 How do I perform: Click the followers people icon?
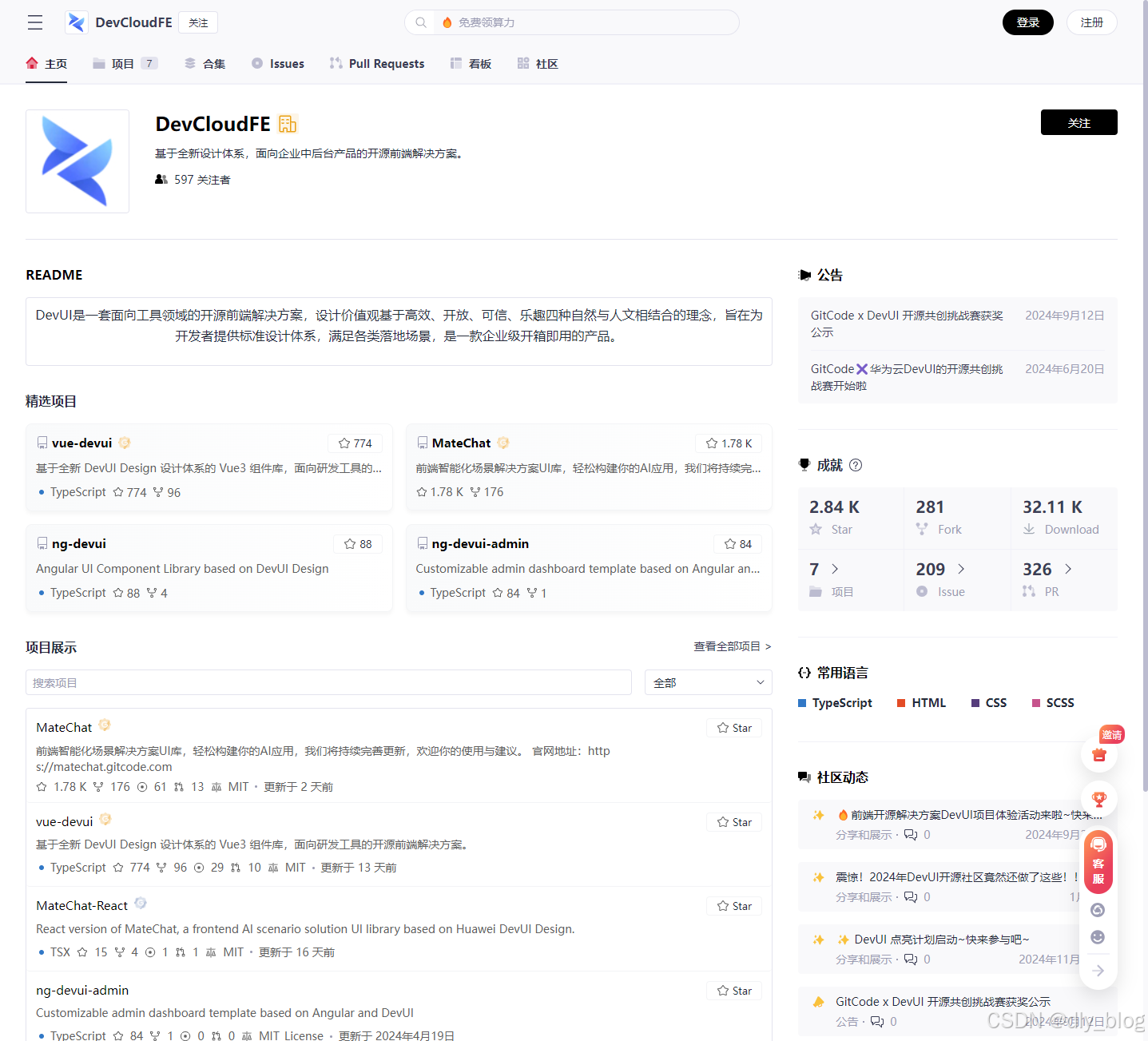pos(161,180)
